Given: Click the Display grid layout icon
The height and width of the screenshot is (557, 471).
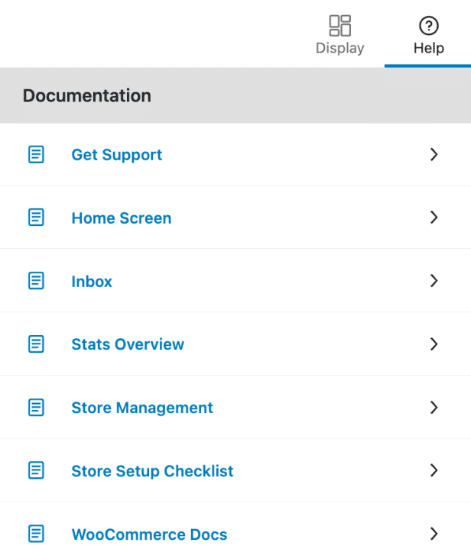Looking at the screenshot, I should (x=340, y=26).
